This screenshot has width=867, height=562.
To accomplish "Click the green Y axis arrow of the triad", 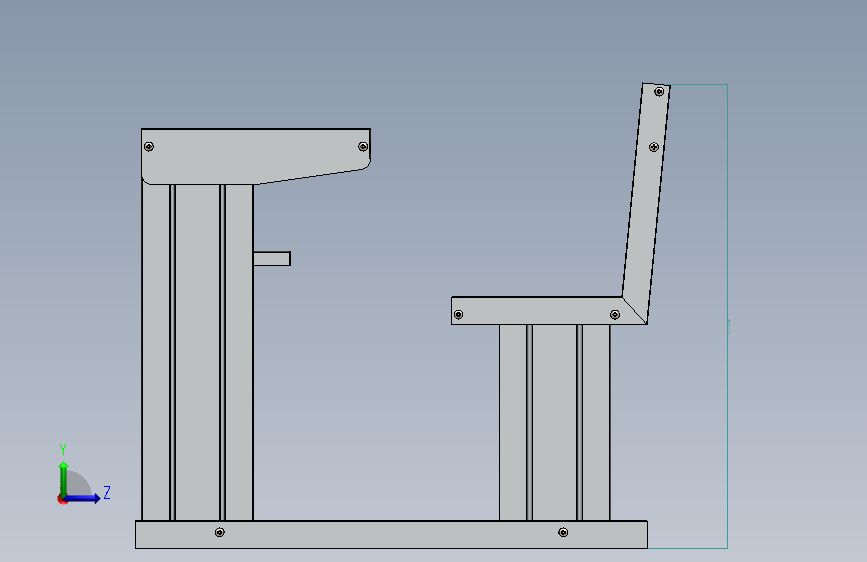I will (64, 478).
